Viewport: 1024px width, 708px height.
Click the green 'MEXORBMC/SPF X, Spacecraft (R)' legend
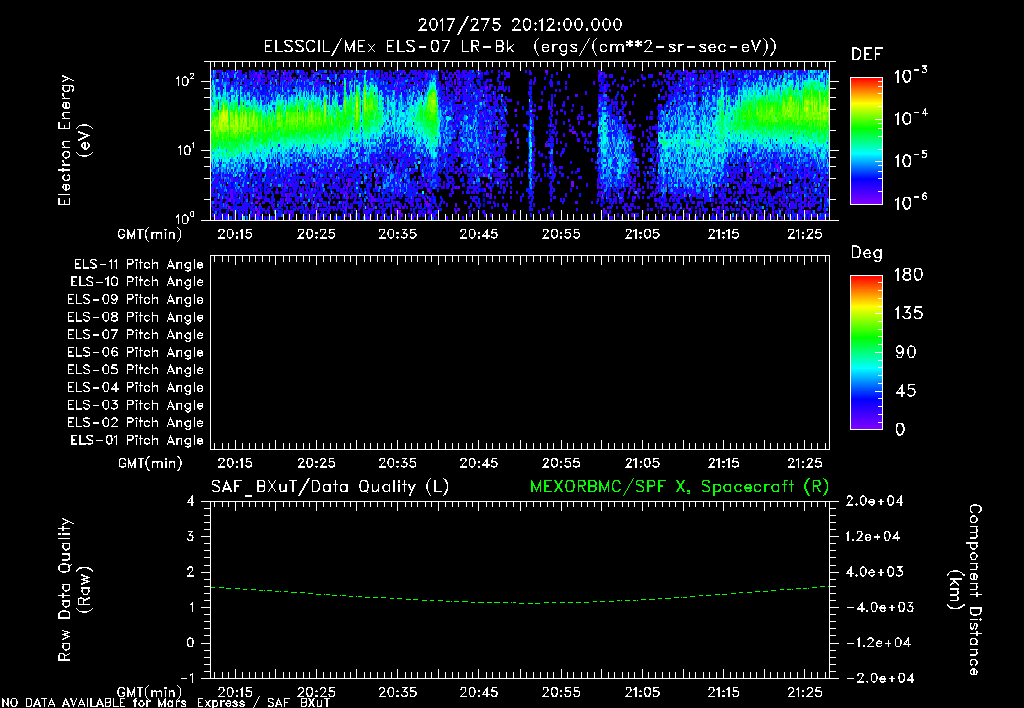point(679,487)
